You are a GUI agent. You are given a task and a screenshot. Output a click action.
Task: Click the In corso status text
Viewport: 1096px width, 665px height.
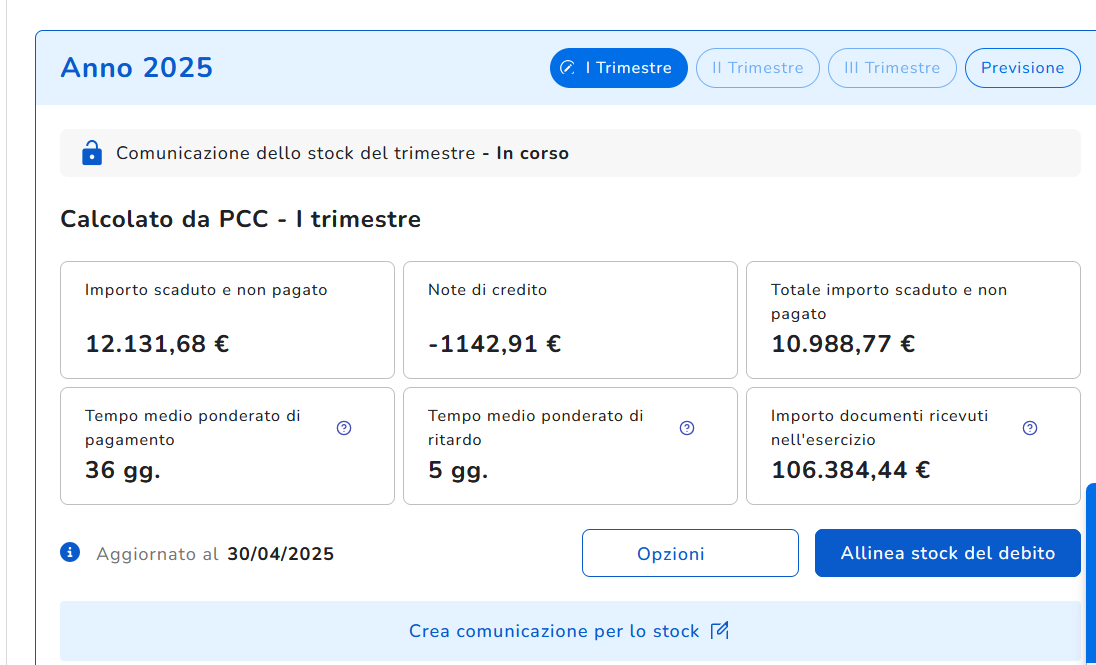pos(532,153)
